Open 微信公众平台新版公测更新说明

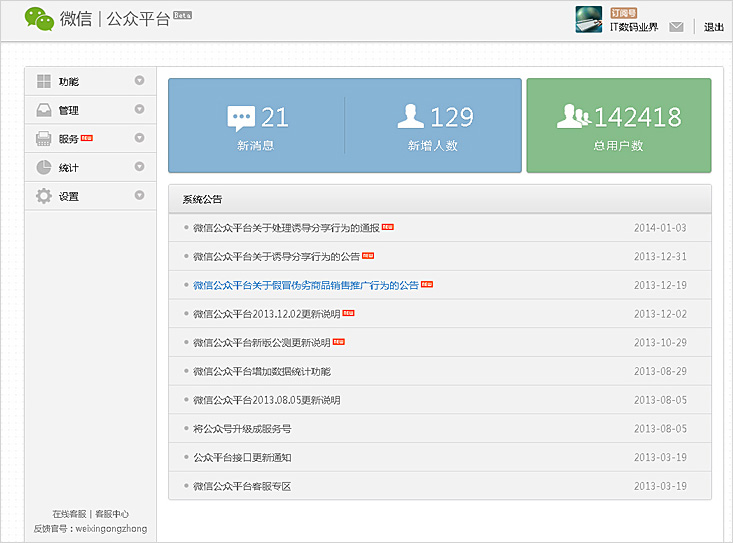click(262, 343)
